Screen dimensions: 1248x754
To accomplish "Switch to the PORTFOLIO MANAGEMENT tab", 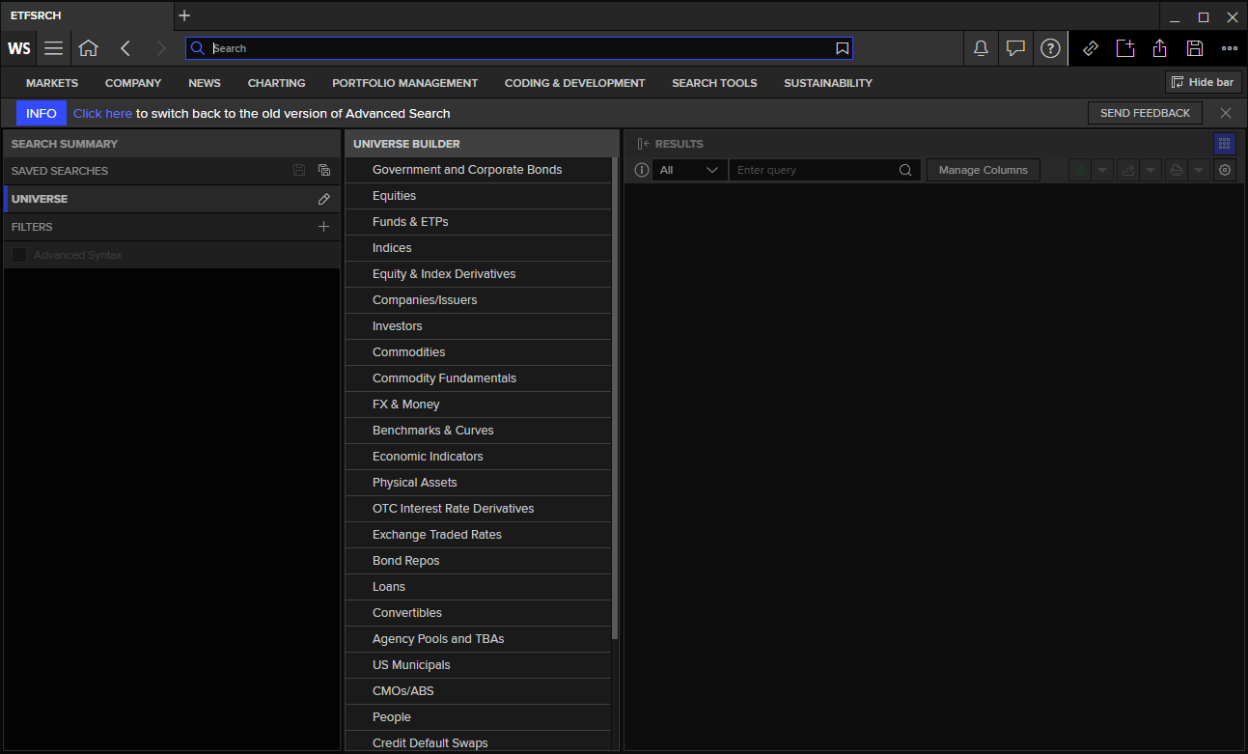I will 405,83.
